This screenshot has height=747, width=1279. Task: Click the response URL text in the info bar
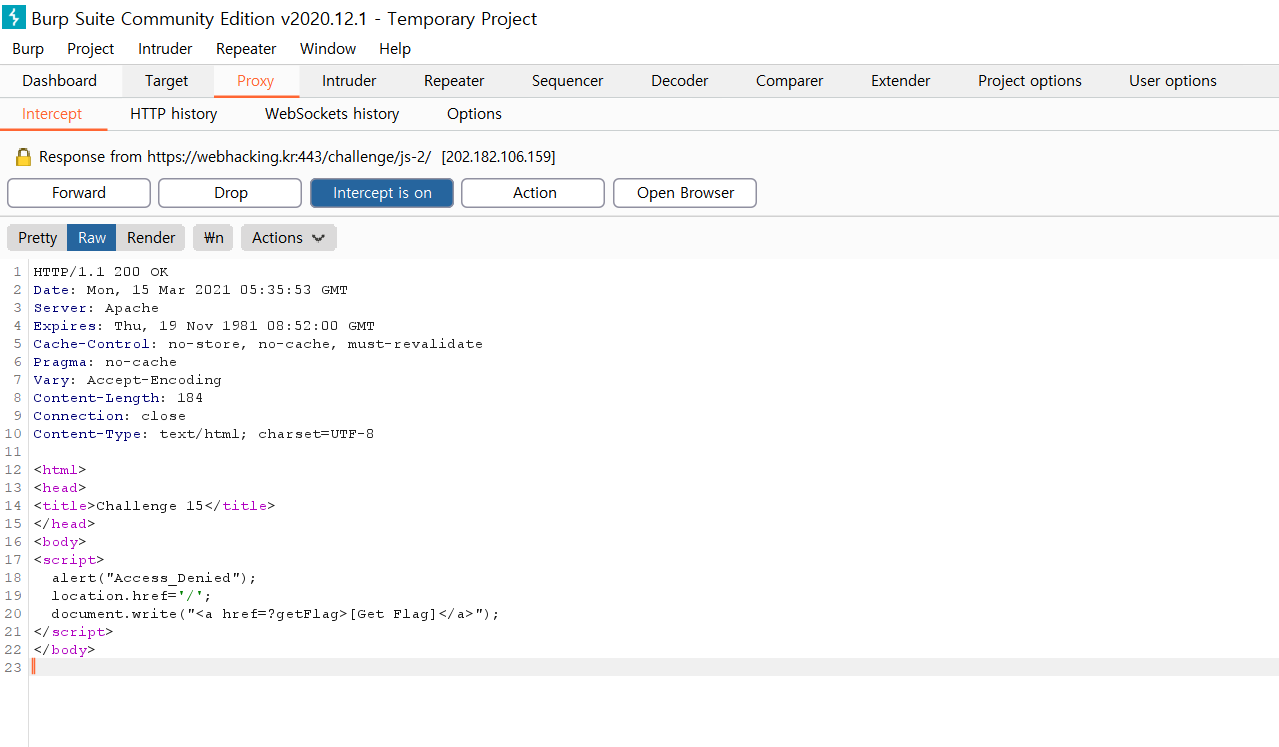(289, 157)
